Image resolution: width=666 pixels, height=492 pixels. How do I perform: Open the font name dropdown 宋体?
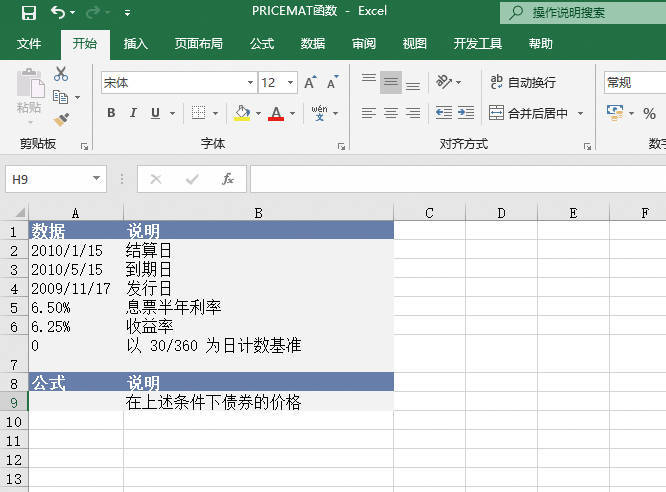[x=250, y=83]
